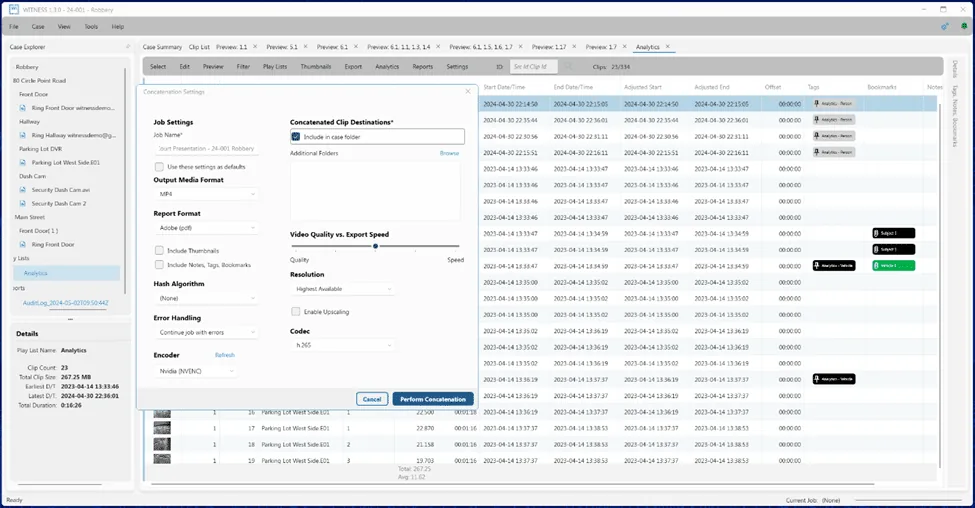Click Perform Concatenation button
The image size is (975, 508).
[x=433, y=399]
